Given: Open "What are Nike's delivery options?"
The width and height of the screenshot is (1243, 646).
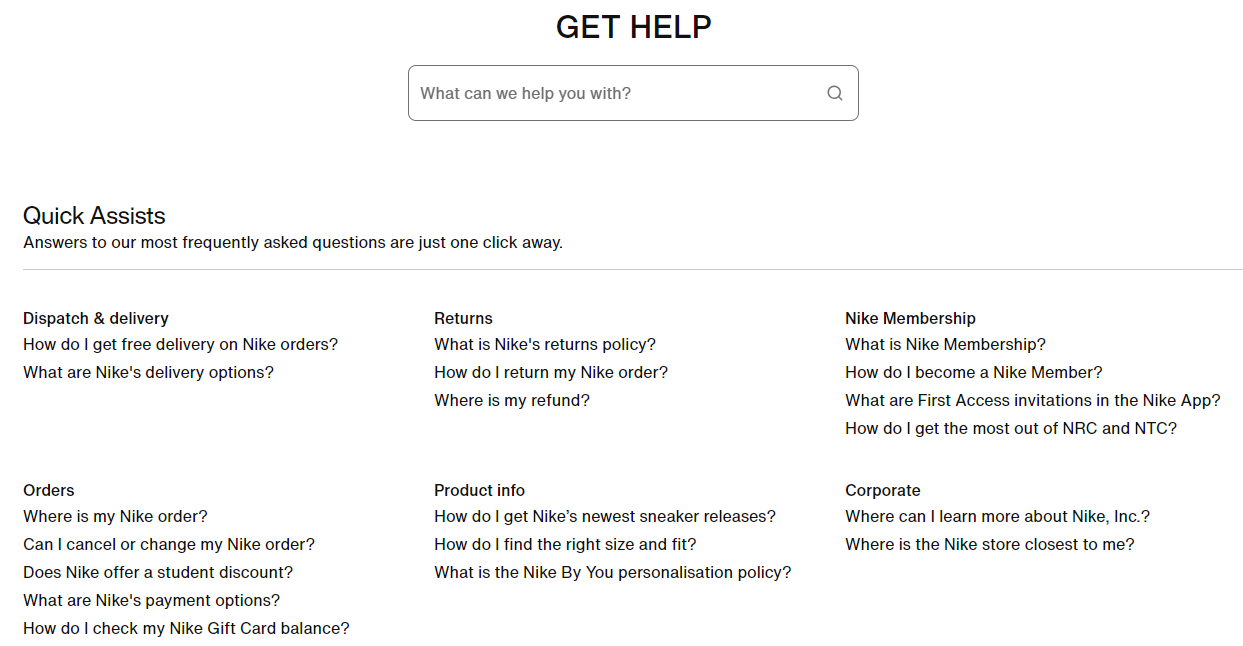Looking at the screenshot, I should coord(148,372).
